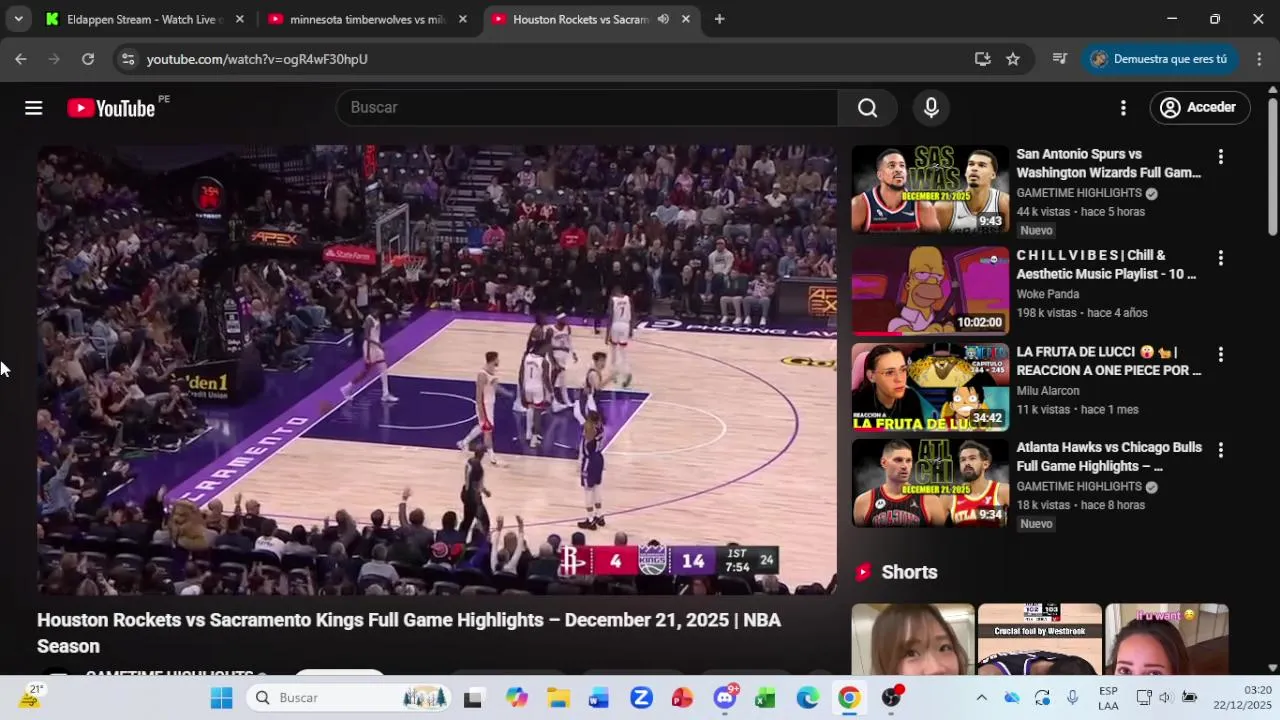Open San Antonio Spurs vs Wizards thumbnail
Screen dimensions: 1280x720
930,189
